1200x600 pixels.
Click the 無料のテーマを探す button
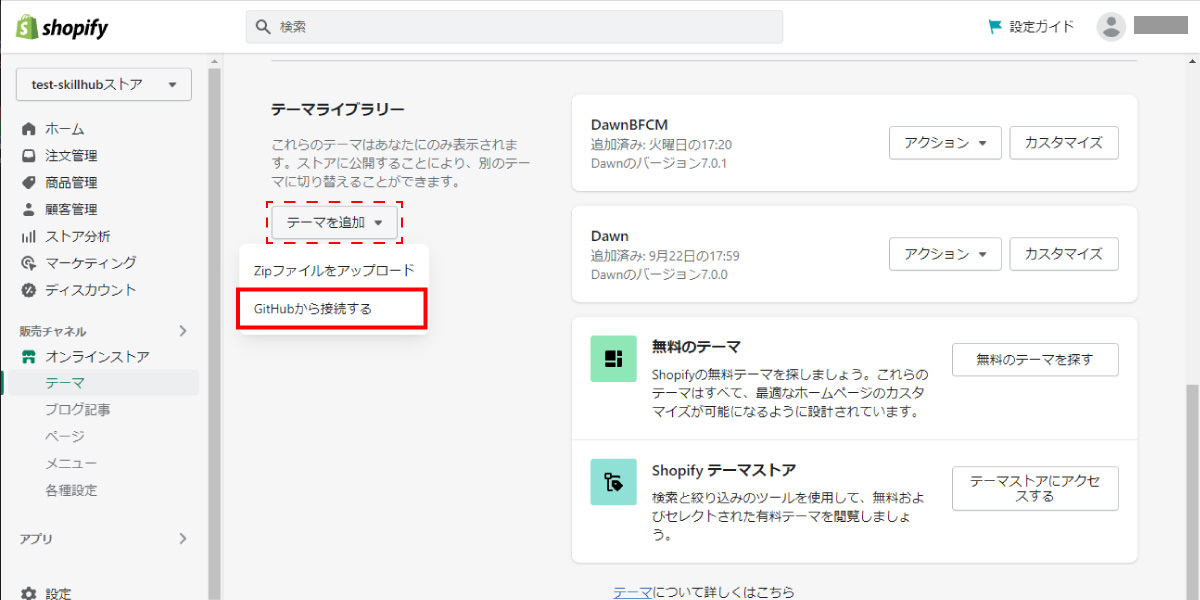click(x=1035, y=360)
